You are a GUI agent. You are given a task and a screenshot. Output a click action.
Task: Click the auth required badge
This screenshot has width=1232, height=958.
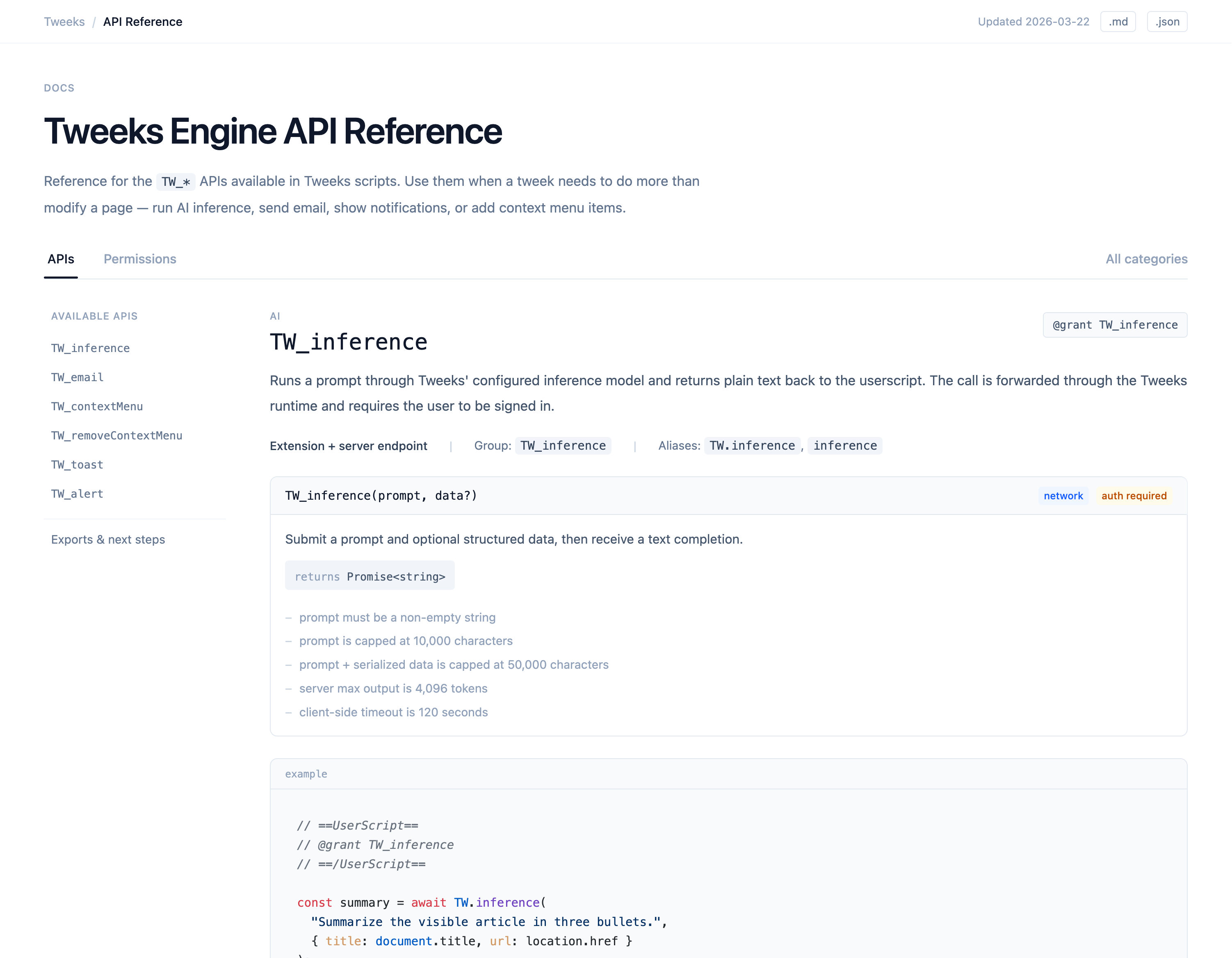pyautogui.click(x=1134, y=495)
